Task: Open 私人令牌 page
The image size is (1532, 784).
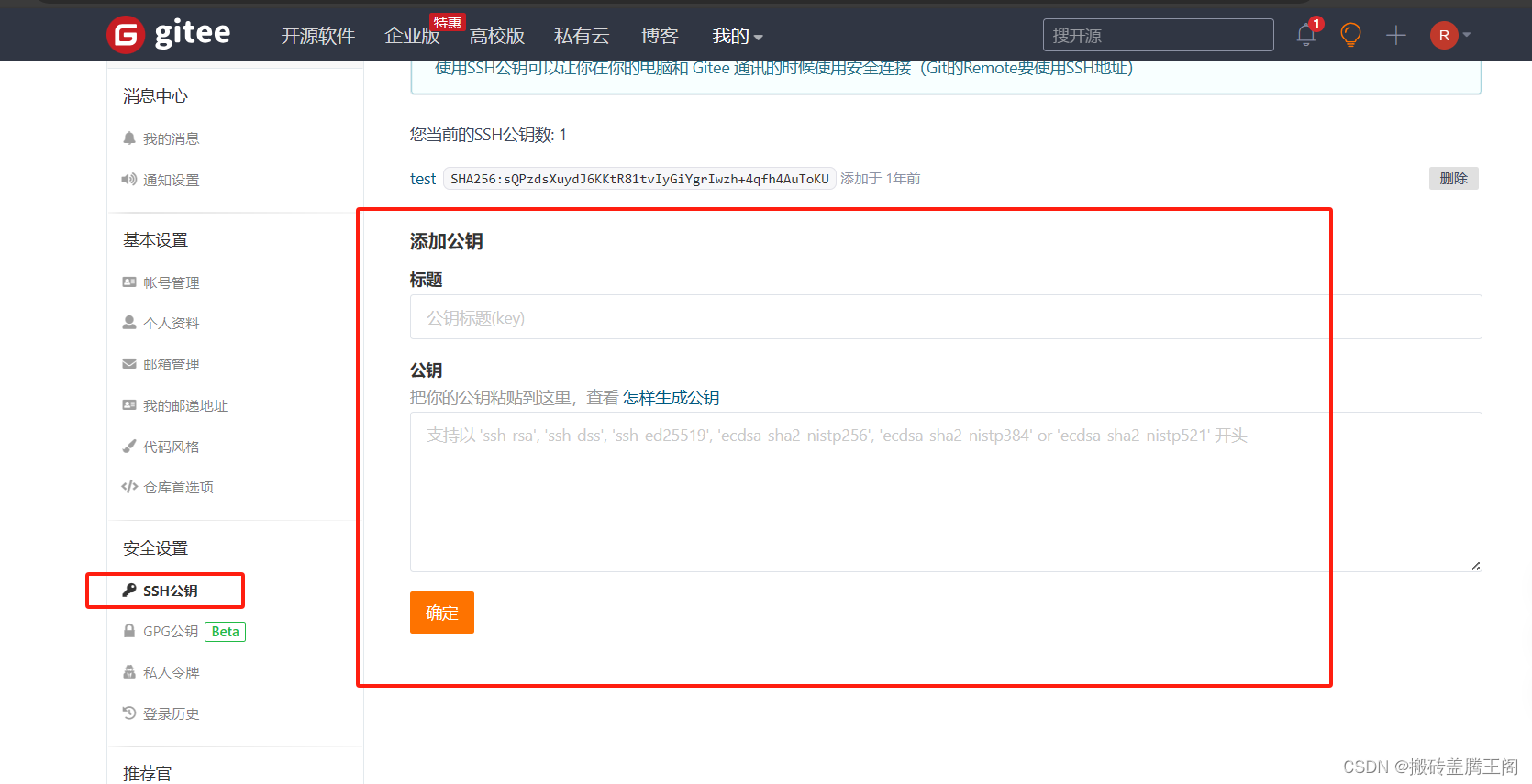Action: tap(171, 672)
